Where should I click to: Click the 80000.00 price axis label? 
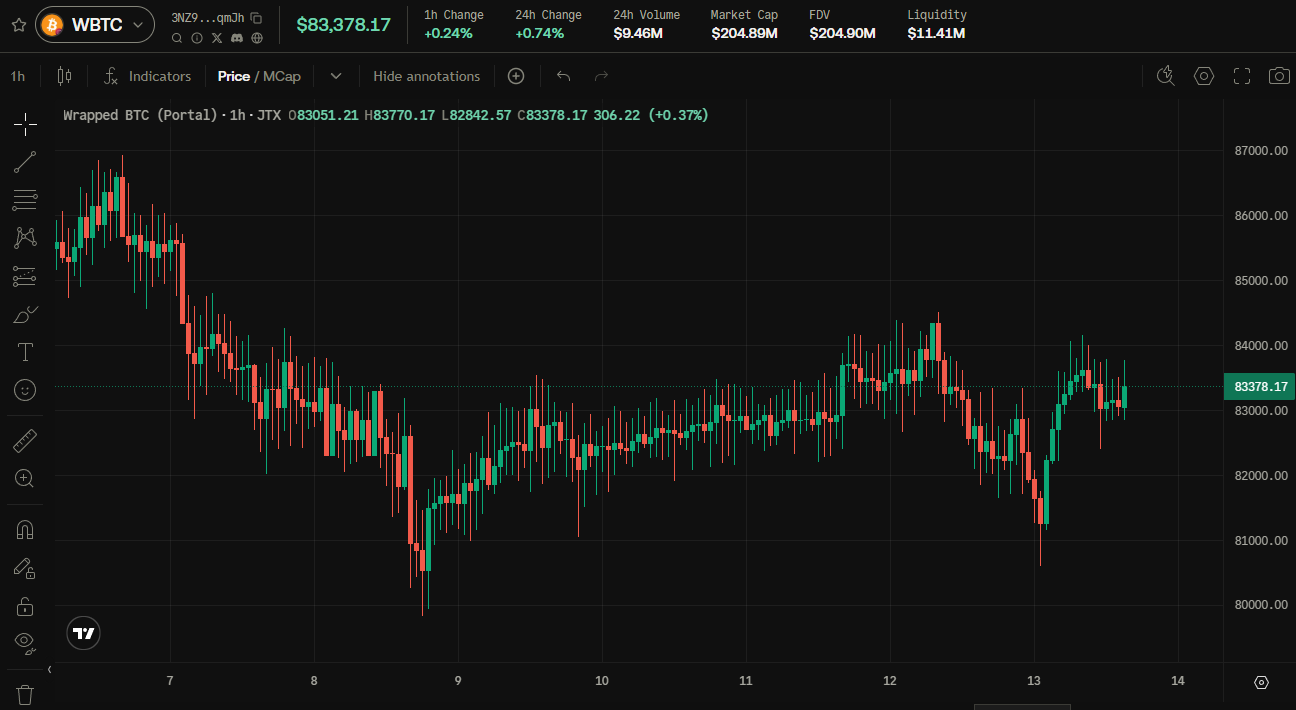[1260, 605]
